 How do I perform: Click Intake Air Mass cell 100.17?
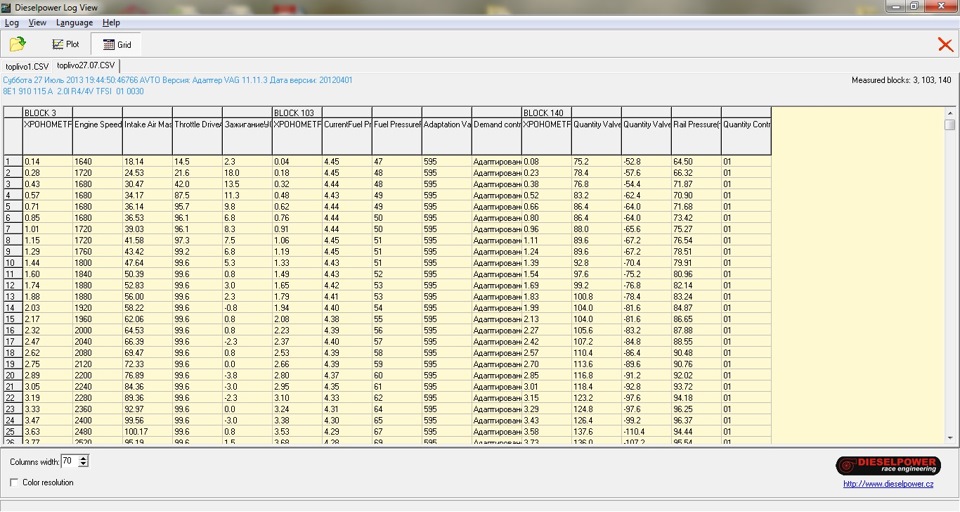[148, 431]
